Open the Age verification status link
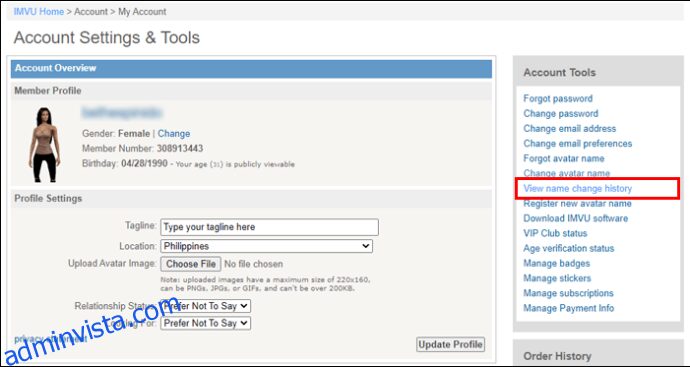Viewport: 690px width, 367px height. coord(569,248)
